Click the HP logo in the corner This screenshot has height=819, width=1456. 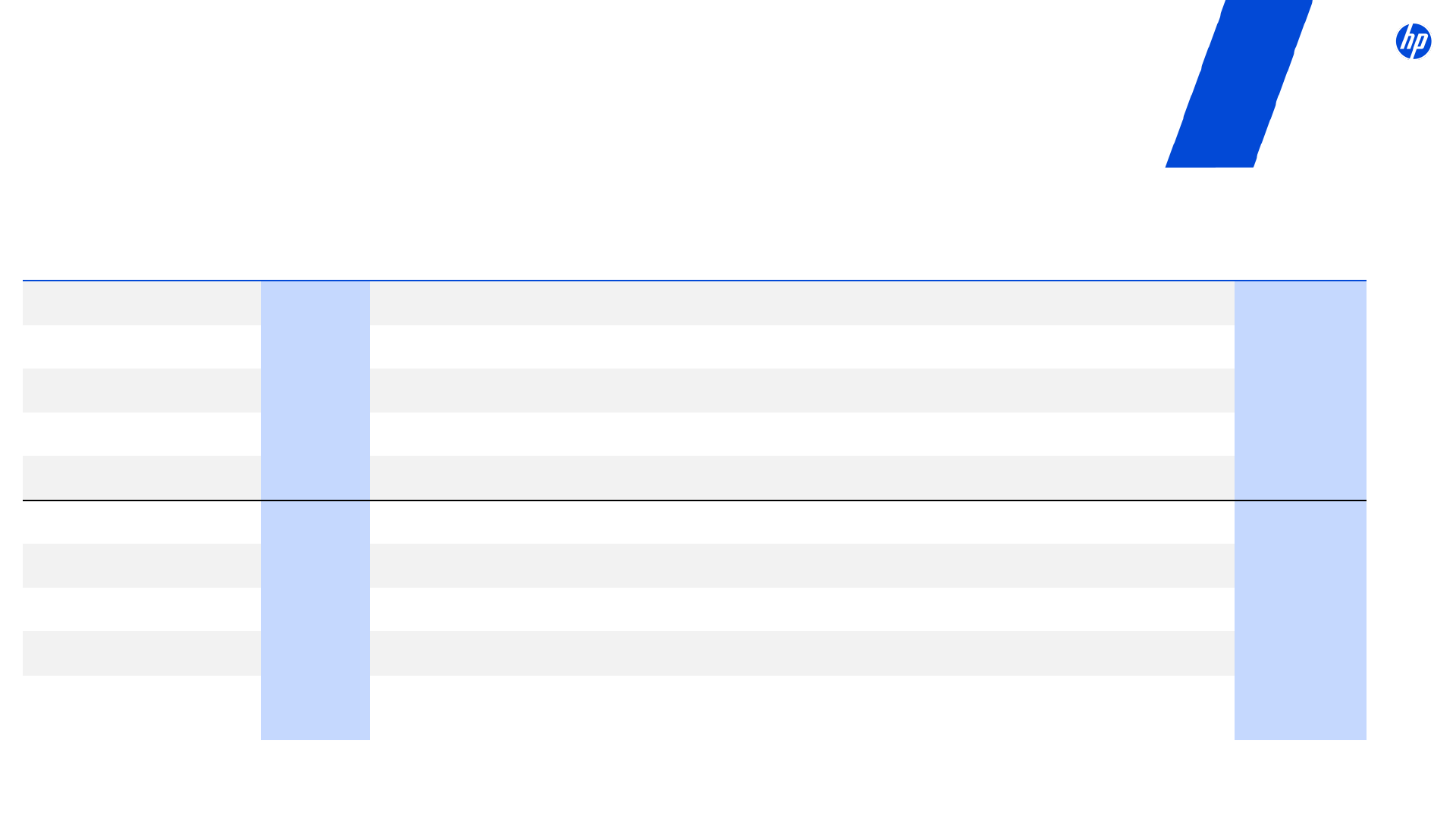tap(1414, 42)
